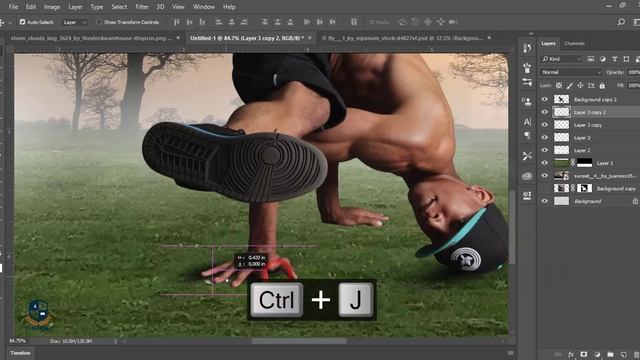Close the storm_clouds document tab
The image size is (640, 360).
(x=178, y=38)
